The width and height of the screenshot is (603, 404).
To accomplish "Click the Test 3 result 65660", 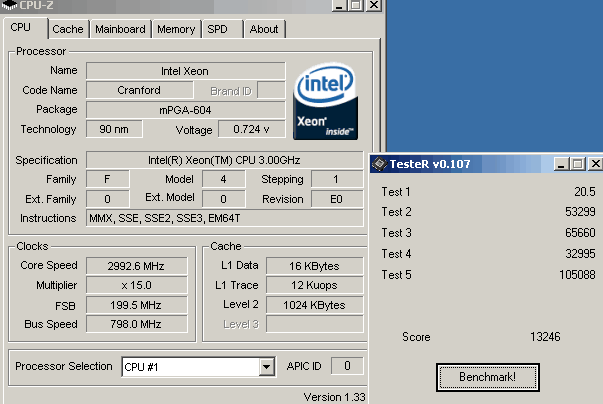I will 580,233.
